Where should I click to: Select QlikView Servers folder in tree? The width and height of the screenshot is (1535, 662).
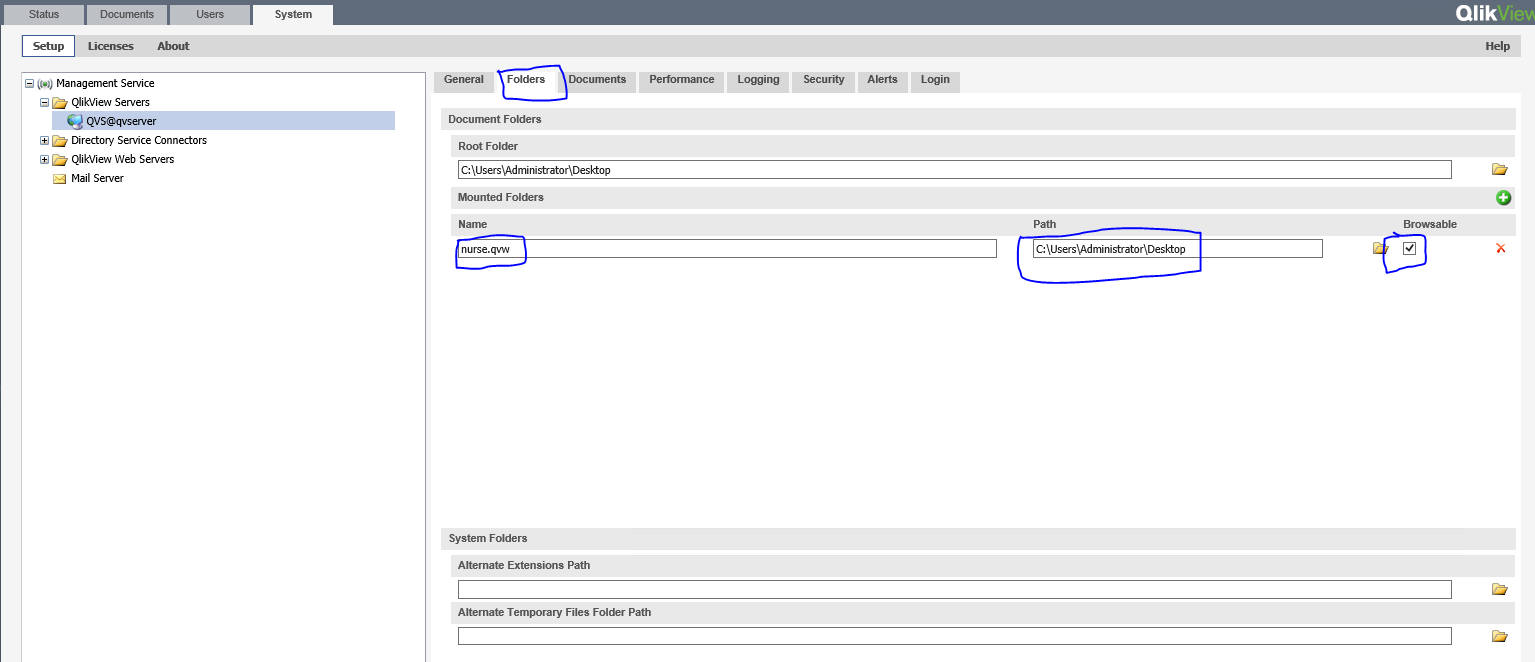[x=110, y=102]
